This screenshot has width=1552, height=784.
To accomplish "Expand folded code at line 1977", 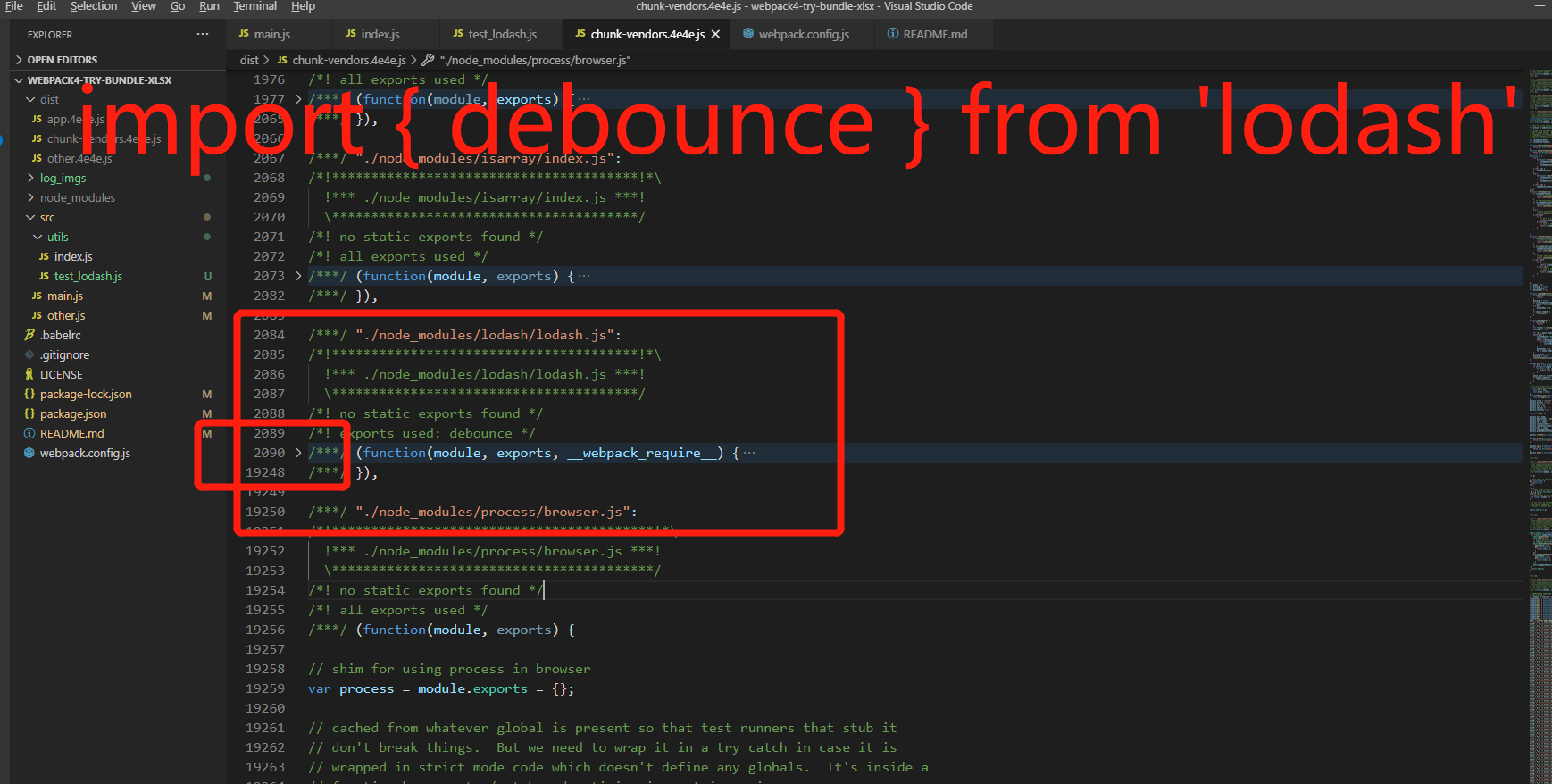I will (298, 99).
